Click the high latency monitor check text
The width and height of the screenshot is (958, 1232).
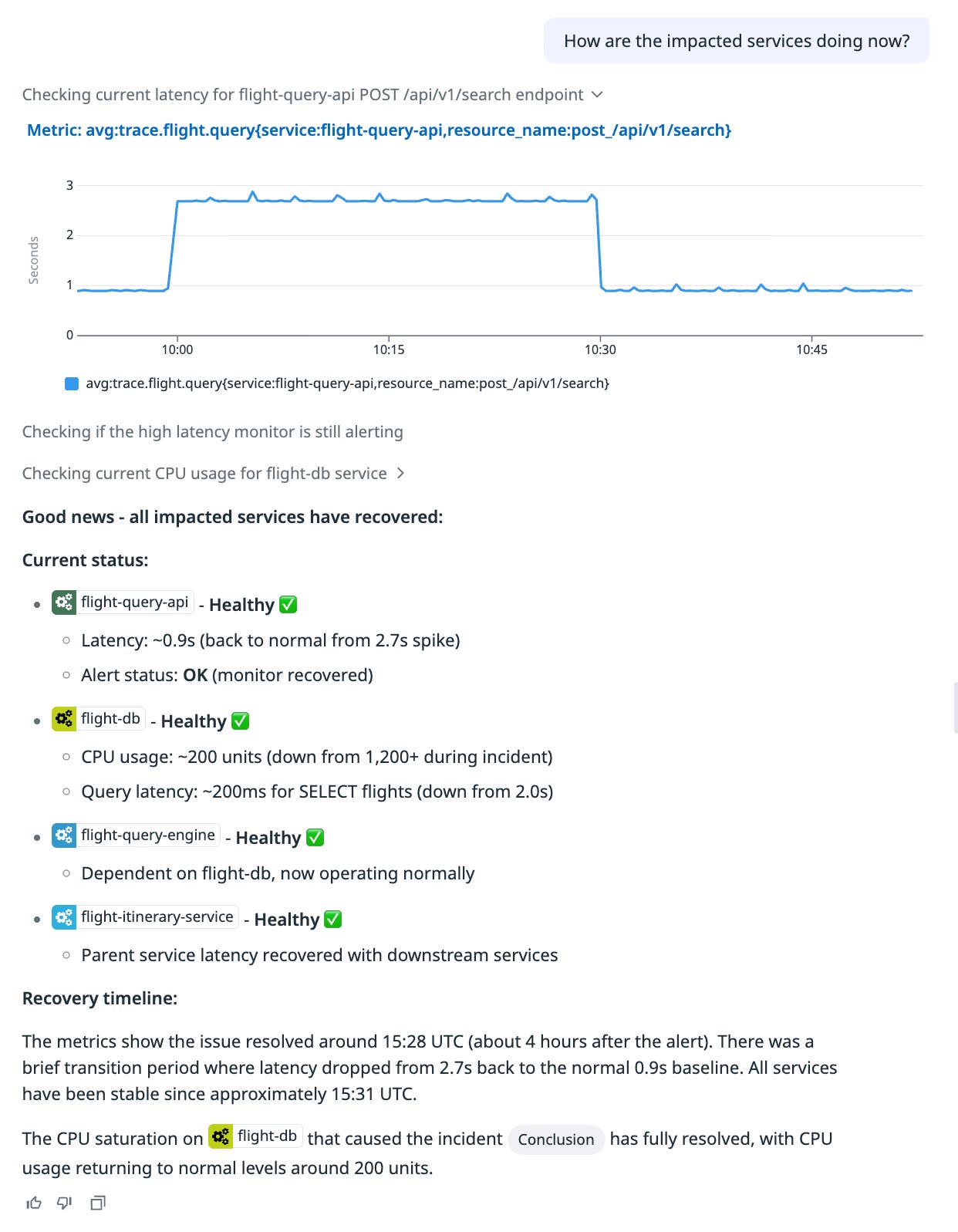(x=212, y=432)
